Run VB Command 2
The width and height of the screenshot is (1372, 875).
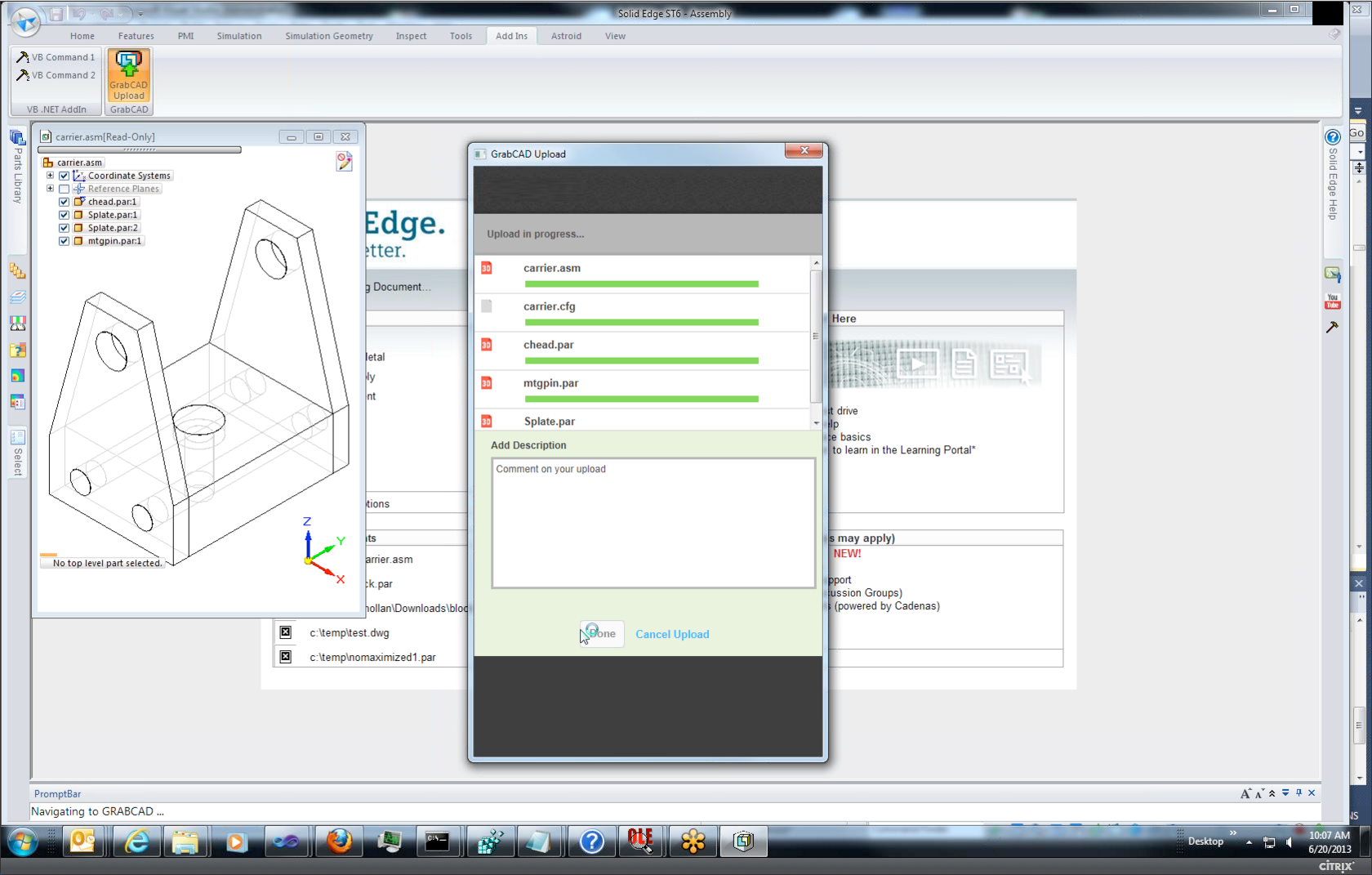point(56,75)
